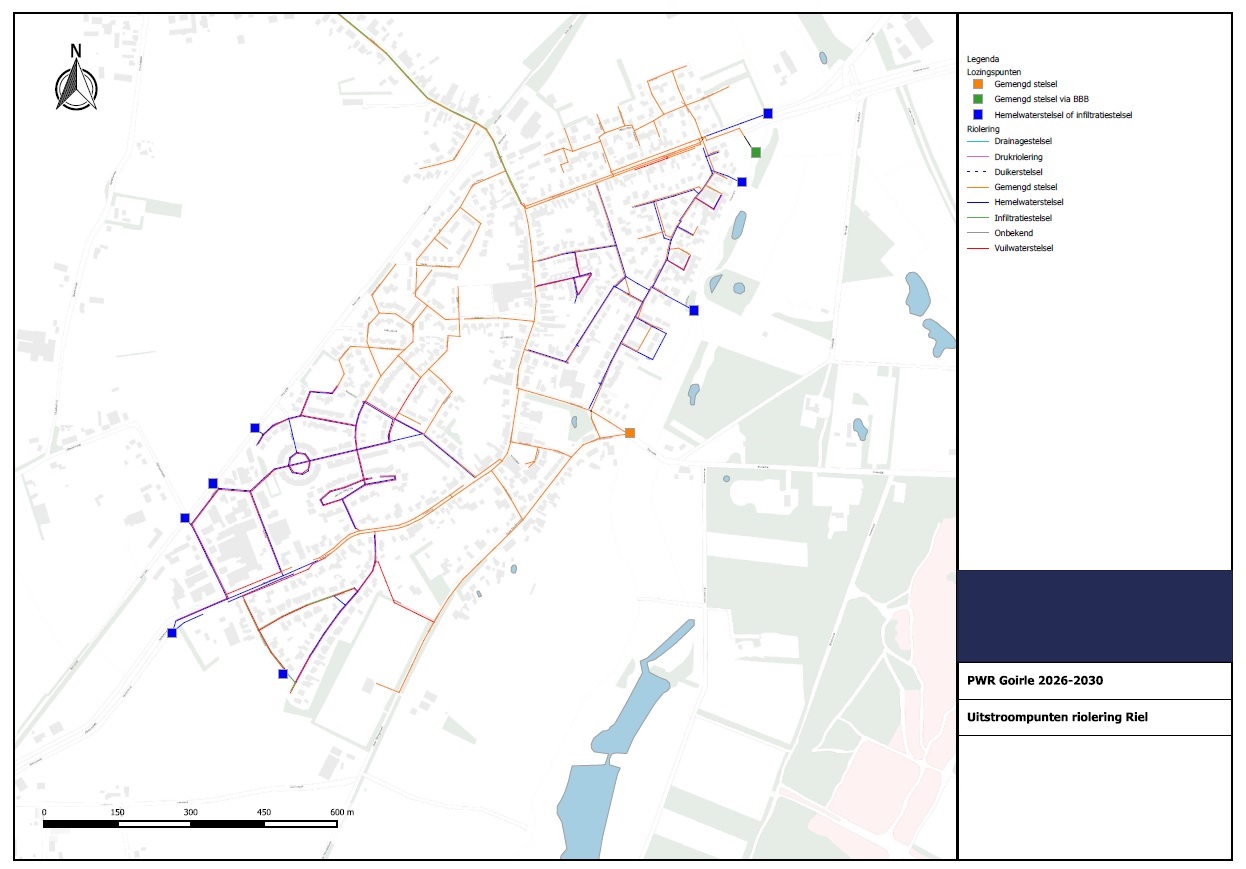
Task: Click the 'Riolering' legend heading
Action: [984, 129]
